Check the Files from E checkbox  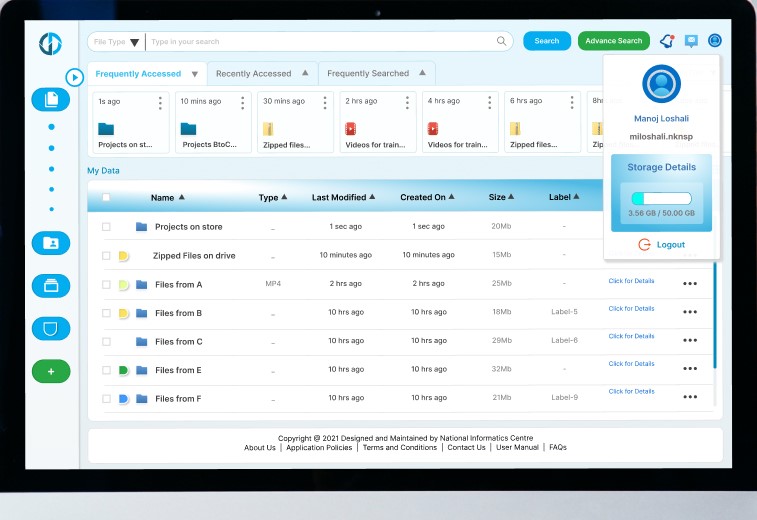(106, 370)
